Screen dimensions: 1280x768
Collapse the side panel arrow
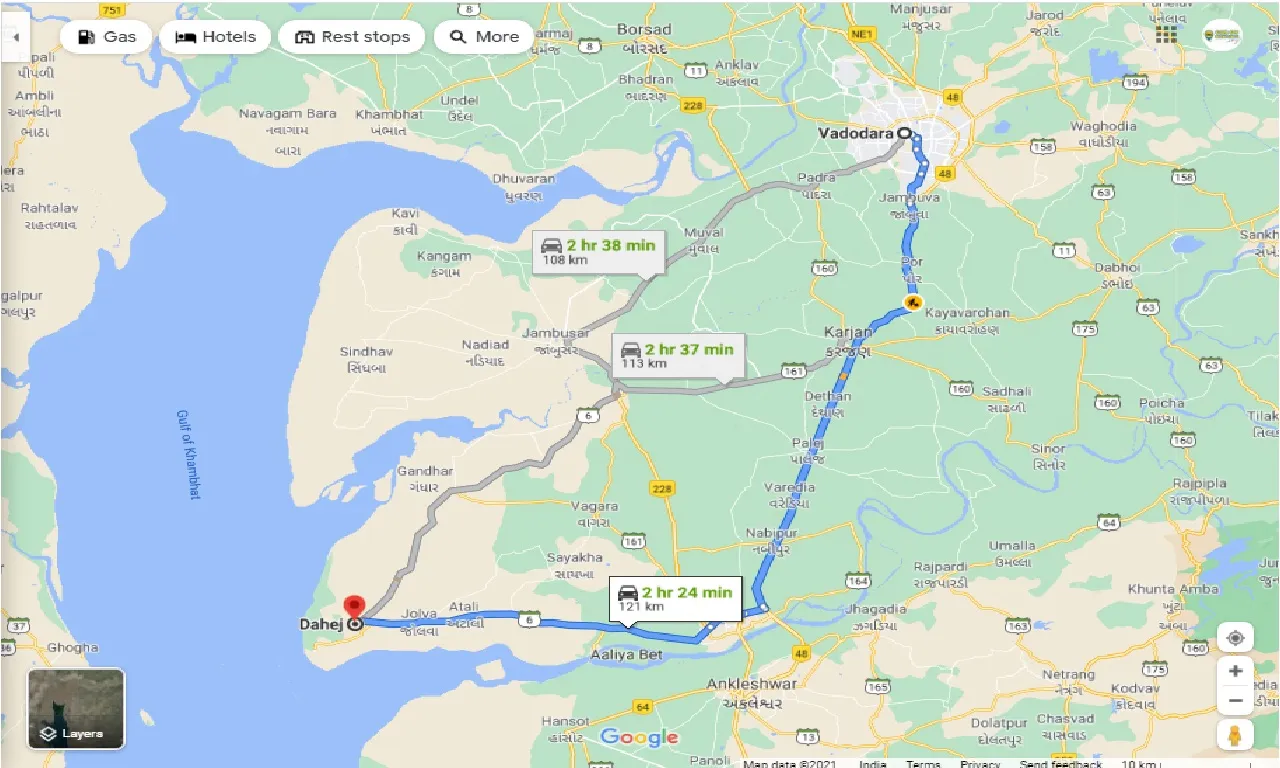point(14,37)
